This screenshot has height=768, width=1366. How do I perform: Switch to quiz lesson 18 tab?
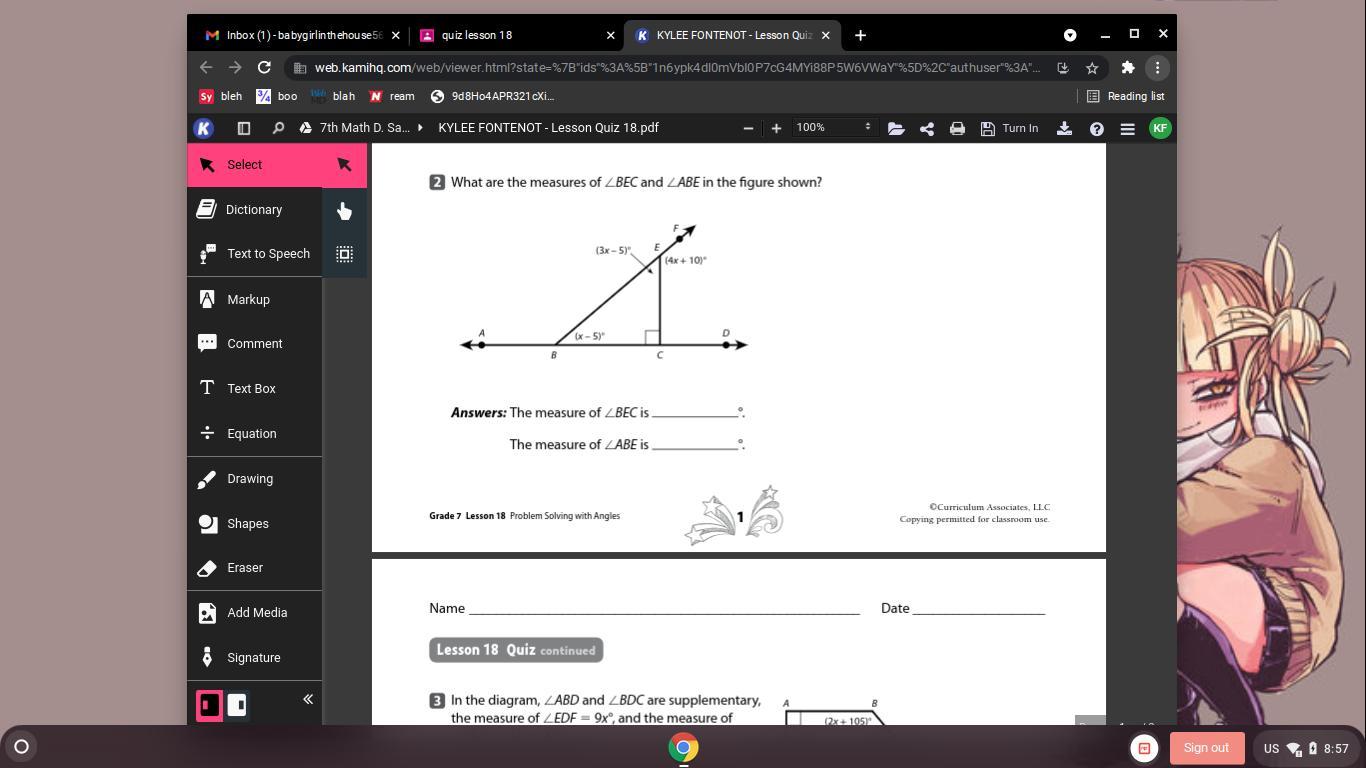pos(515,35)
